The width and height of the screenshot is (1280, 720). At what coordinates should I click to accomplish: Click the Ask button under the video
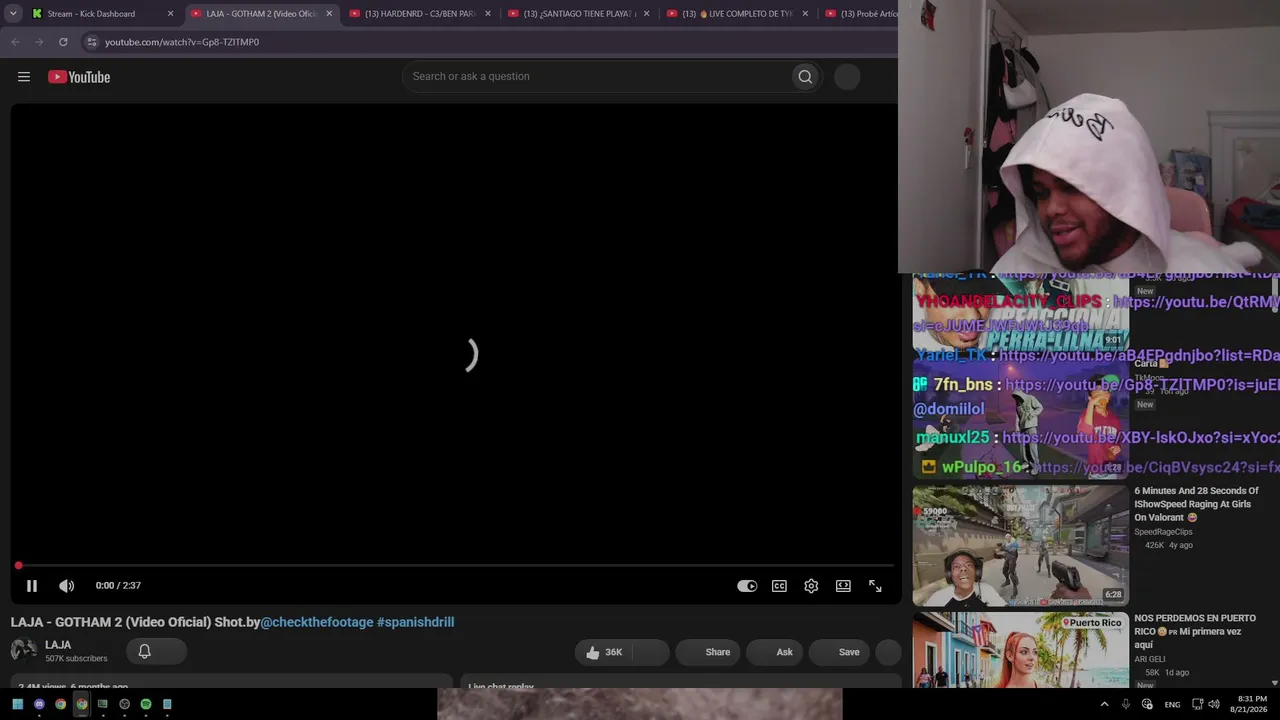coord(775,652)
